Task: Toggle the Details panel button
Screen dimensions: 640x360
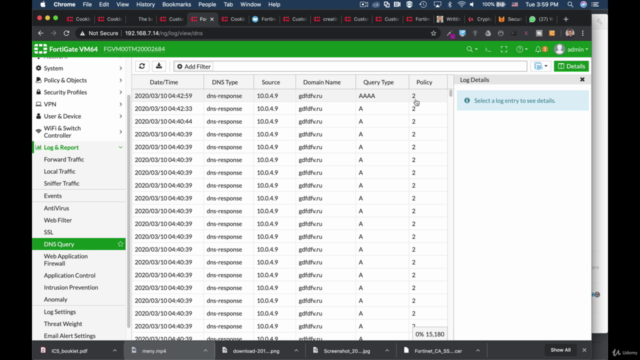Action: coord(571,66)
